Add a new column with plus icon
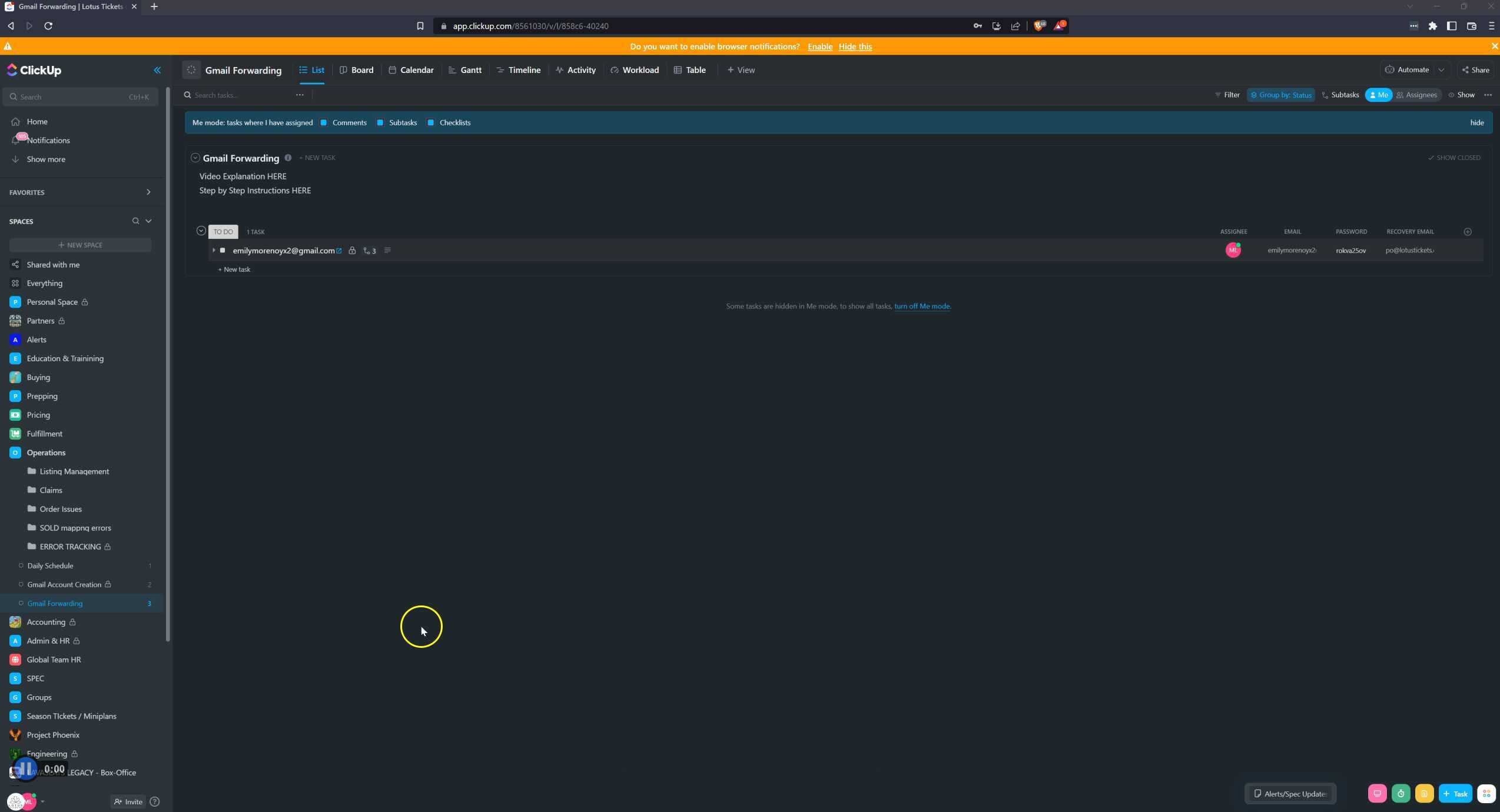Image resolution: width=1500 pixels, height=812 pixels. 1467,232
